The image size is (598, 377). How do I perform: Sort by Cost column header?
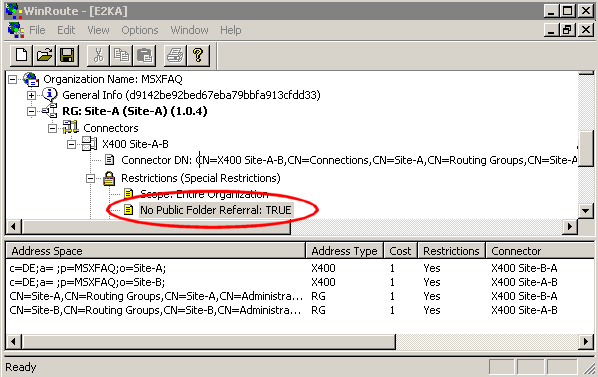[x=400, y=251]
